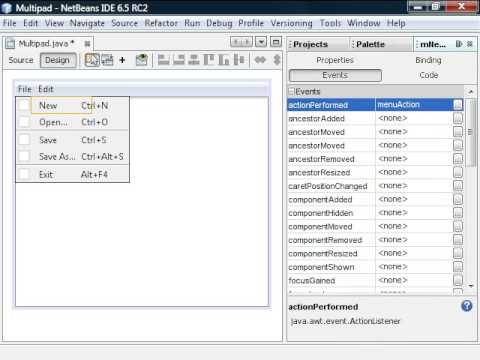The height and width of the screenshot is (360, 480).
Task: Close the properties window tab with its X
Action: click(470, 44)
